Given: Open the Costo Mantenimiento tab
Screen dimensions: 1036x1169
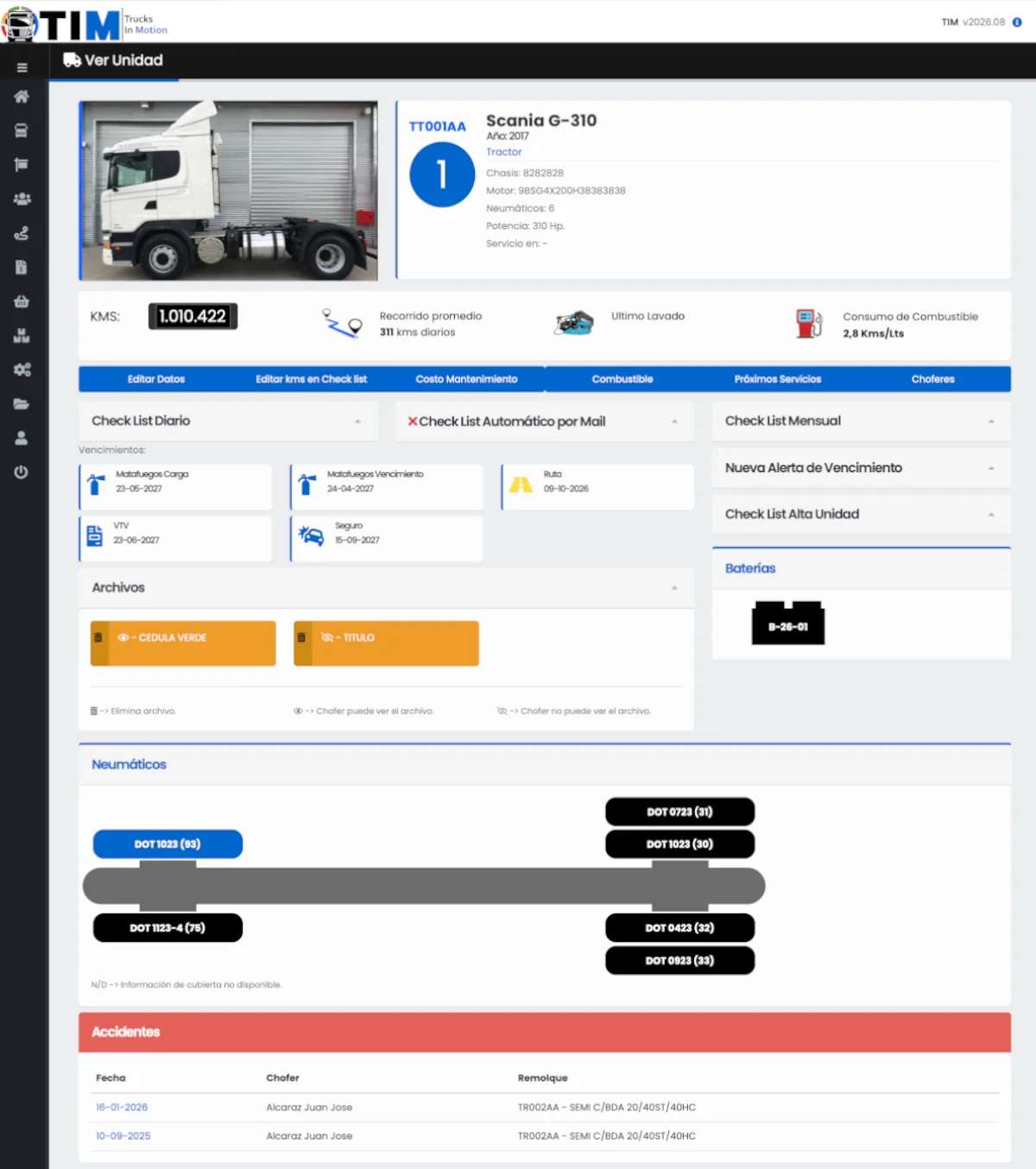Looking at the screenshot, I should (466, 379).
